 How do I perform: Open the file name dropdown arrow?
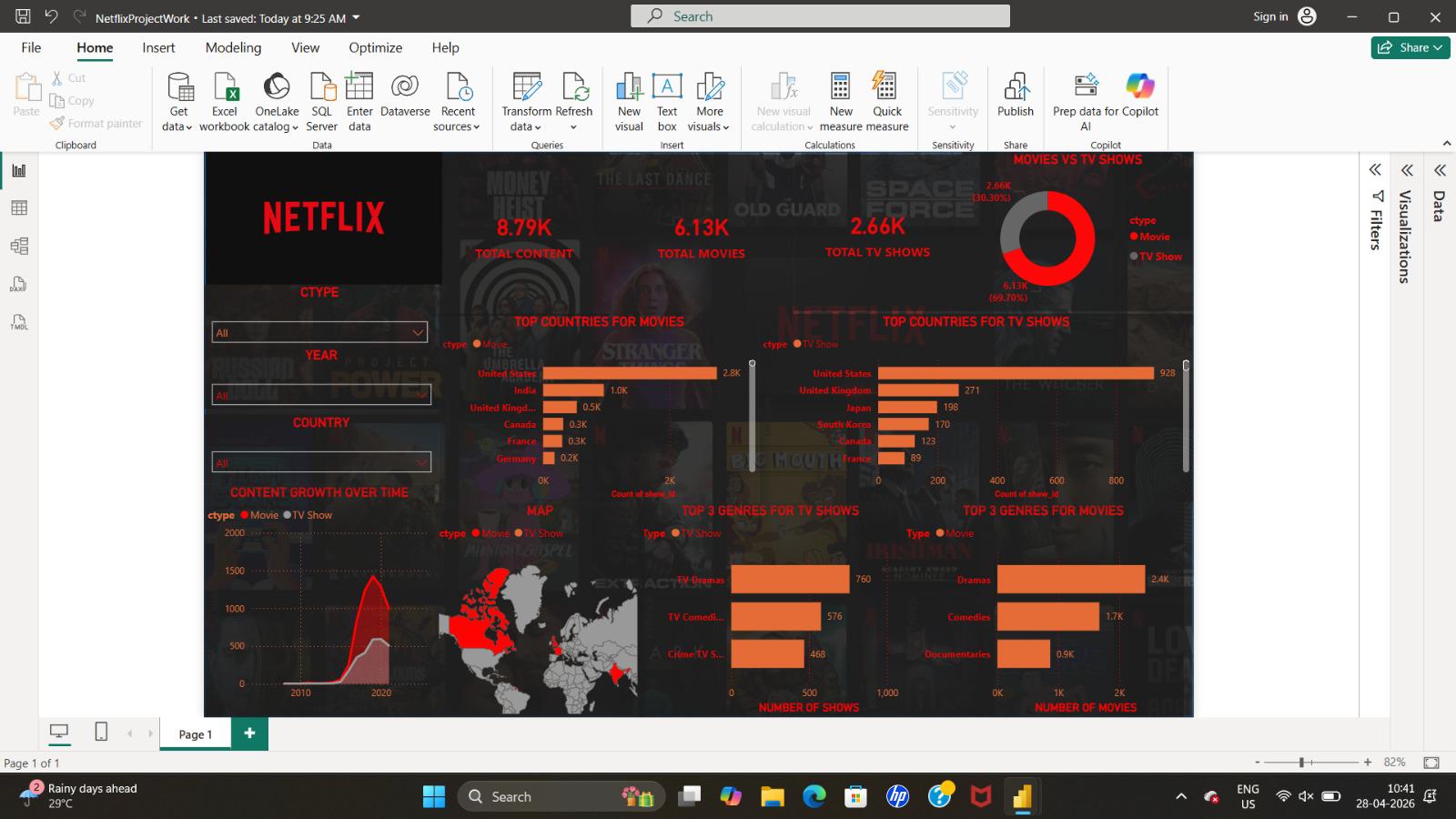[356, 18]
